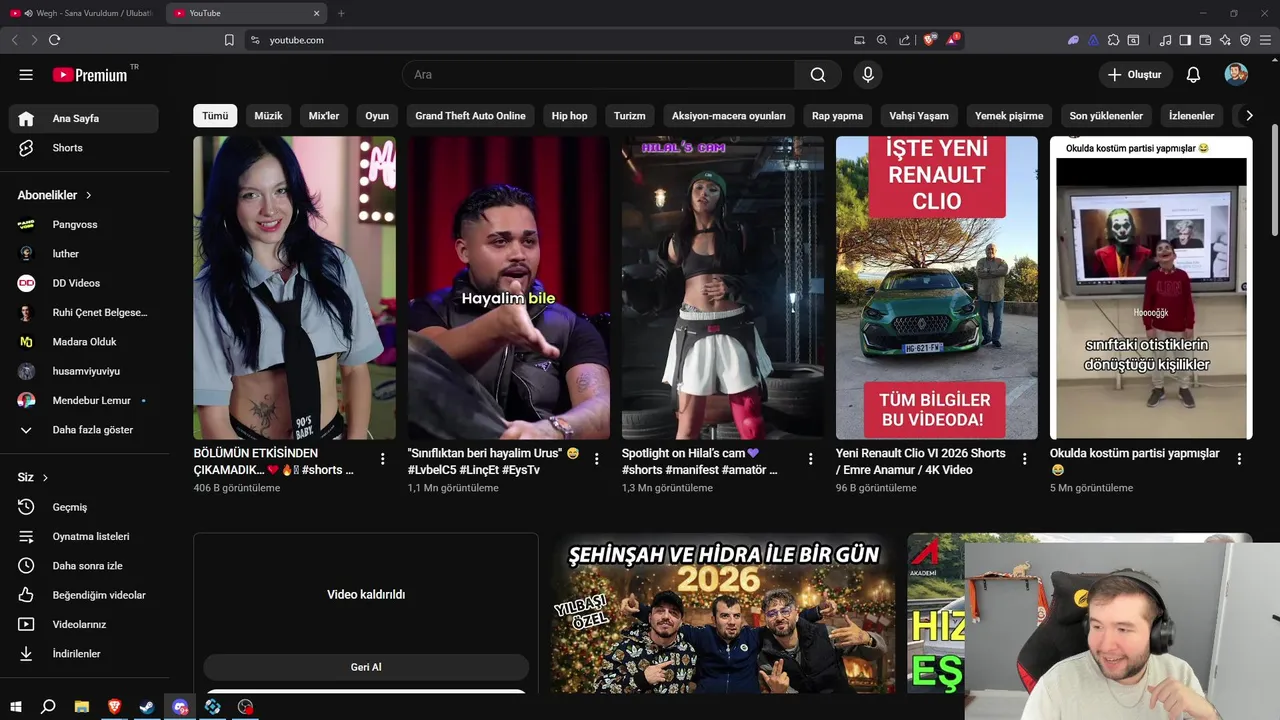Open Geçmiş history page

coord(84,507)
